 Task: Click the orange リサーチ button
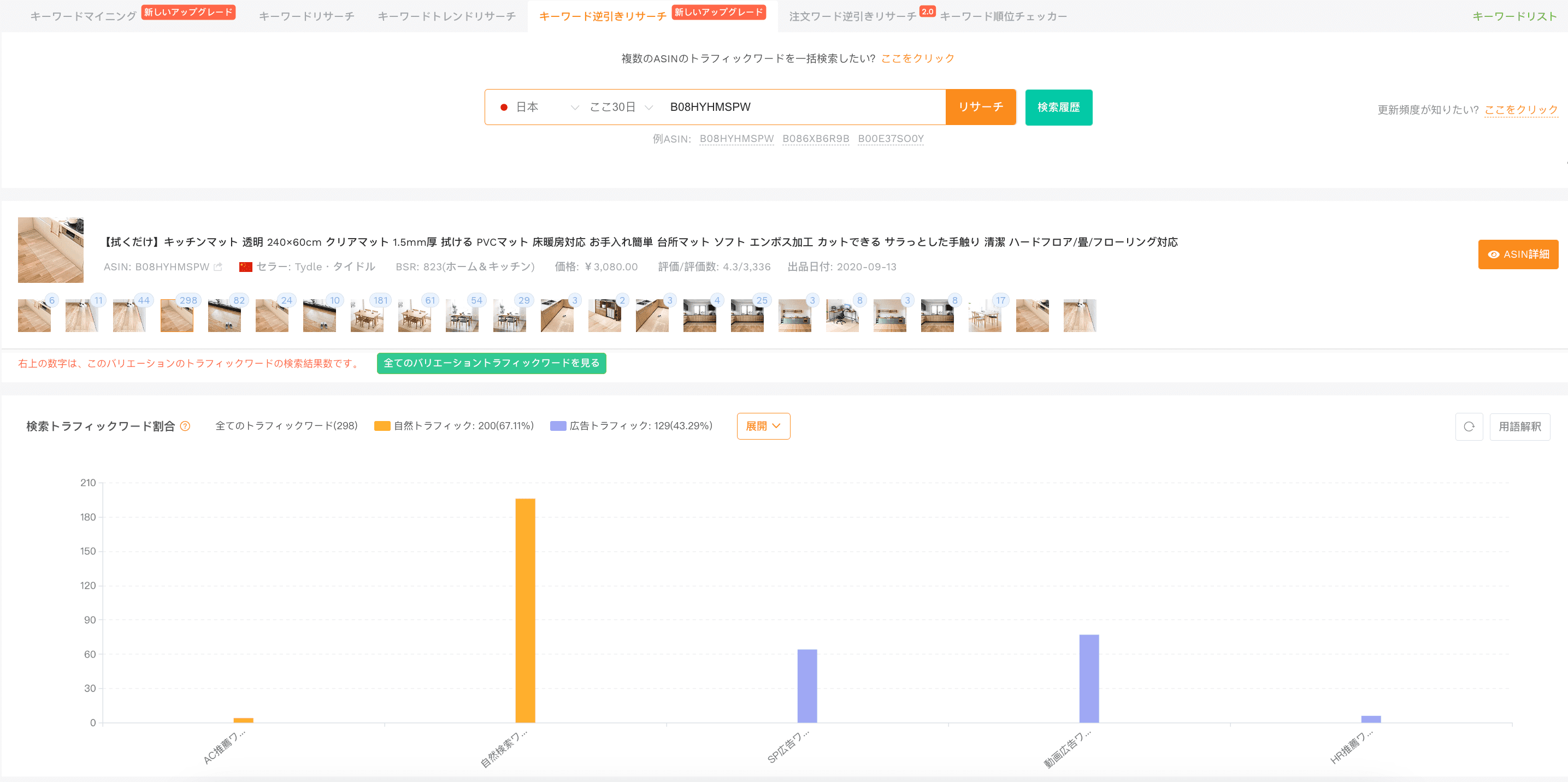(x=981, y=107)
